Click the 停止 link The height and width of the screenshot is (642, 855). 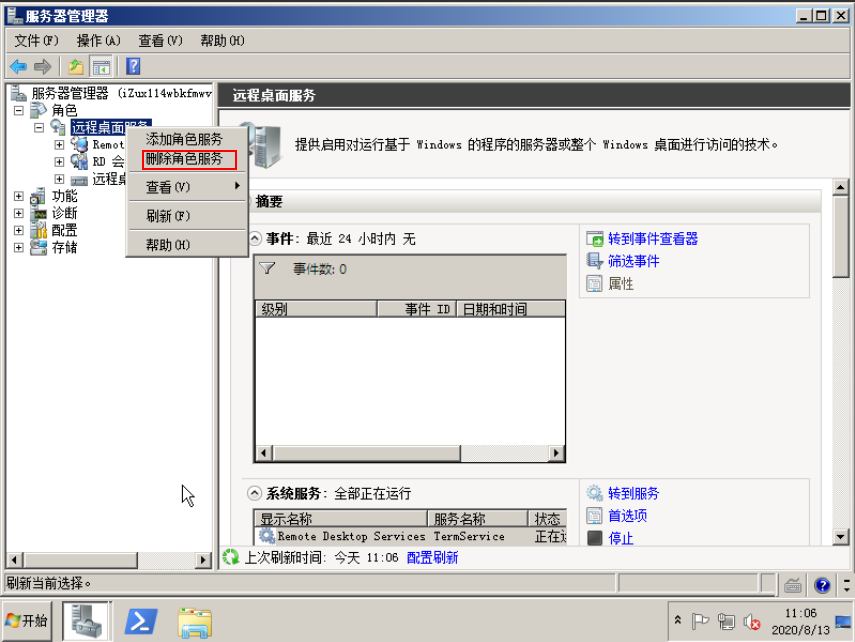point(621,538)
